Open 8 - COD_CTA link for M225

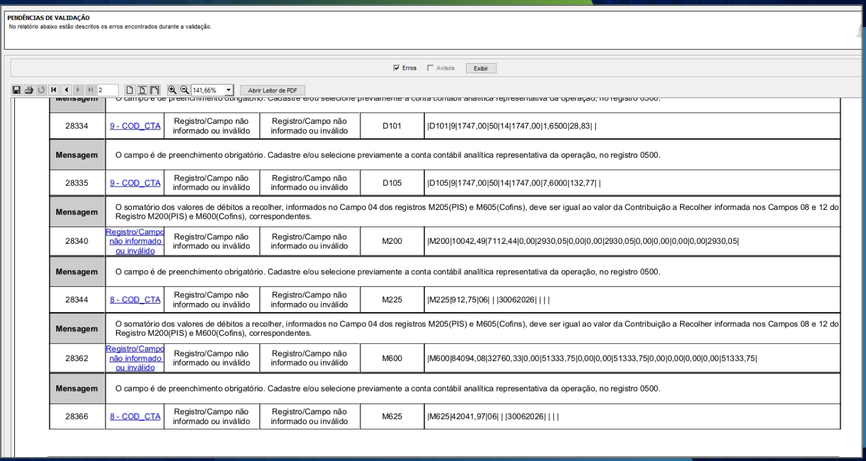pos(135,300)
